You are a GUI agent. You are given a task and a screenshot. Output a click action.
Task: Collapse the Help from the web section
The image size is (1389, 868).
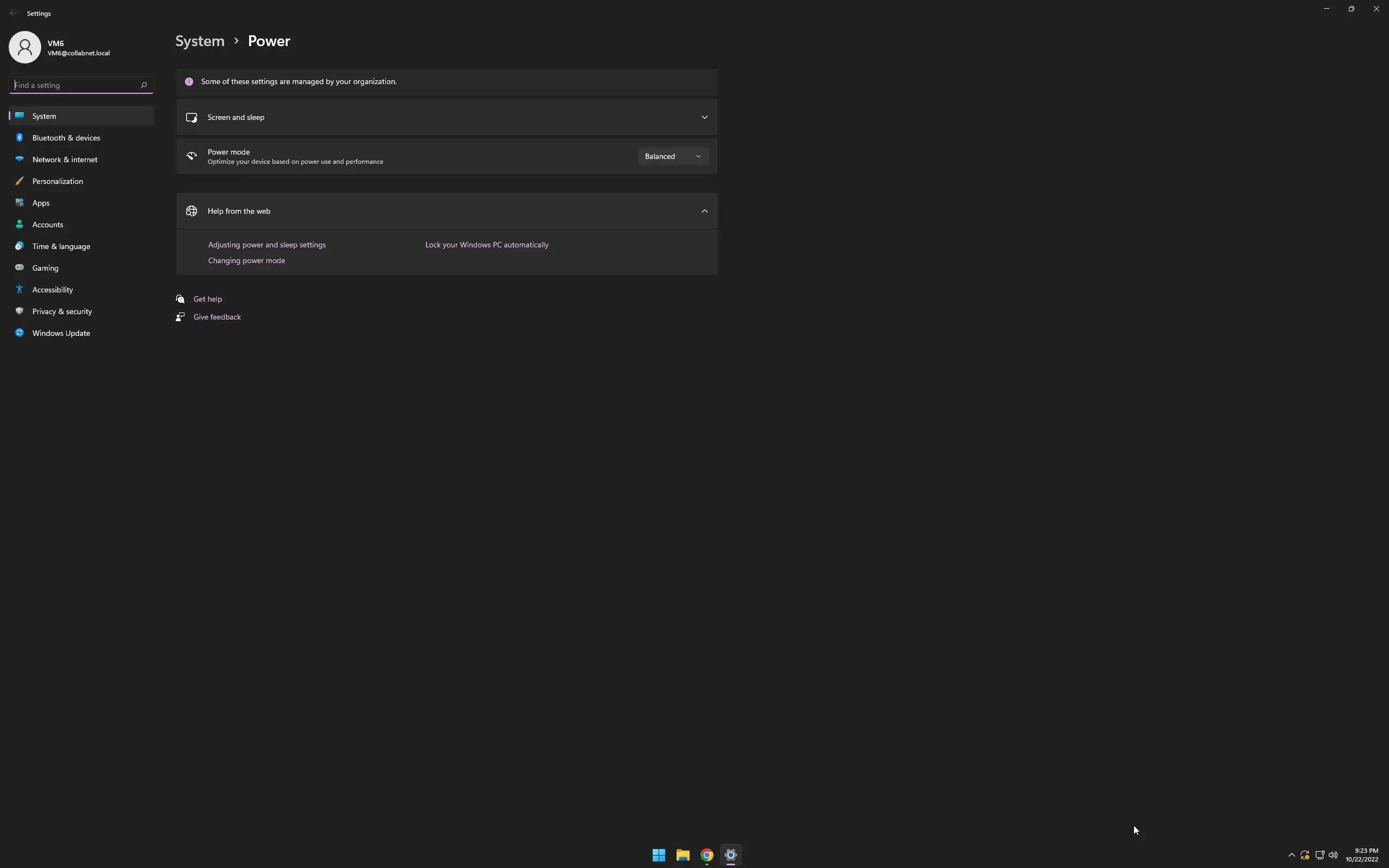pos(704,211)
